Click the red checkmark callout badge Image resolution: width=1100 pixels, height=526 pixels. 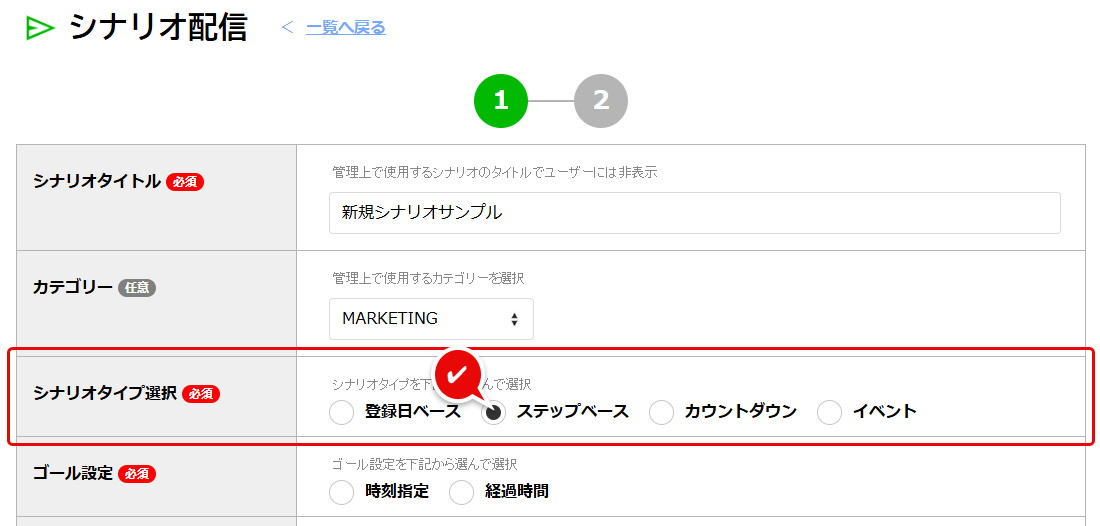(458, 374)
